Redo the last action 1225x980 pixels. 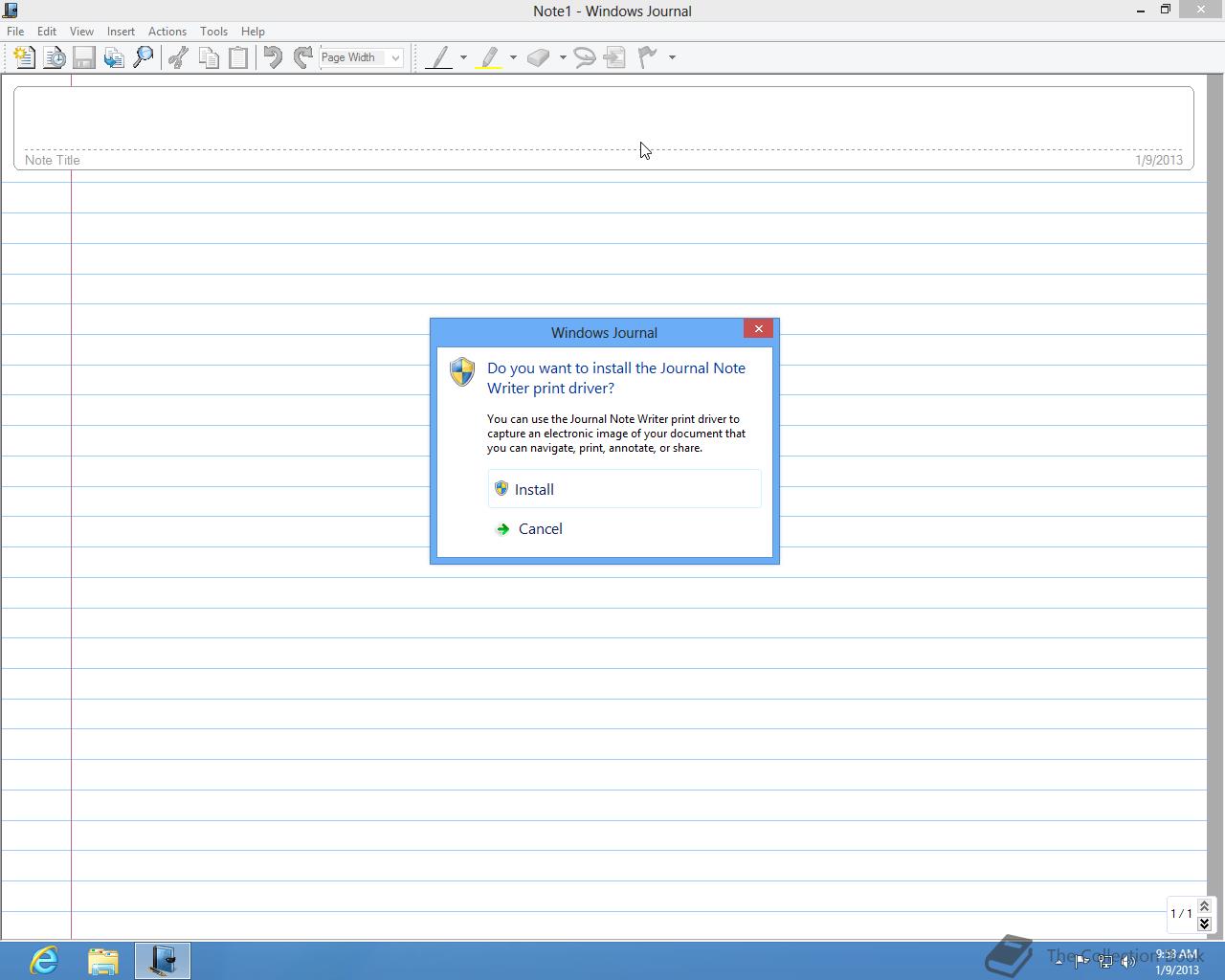click(302, 57)
